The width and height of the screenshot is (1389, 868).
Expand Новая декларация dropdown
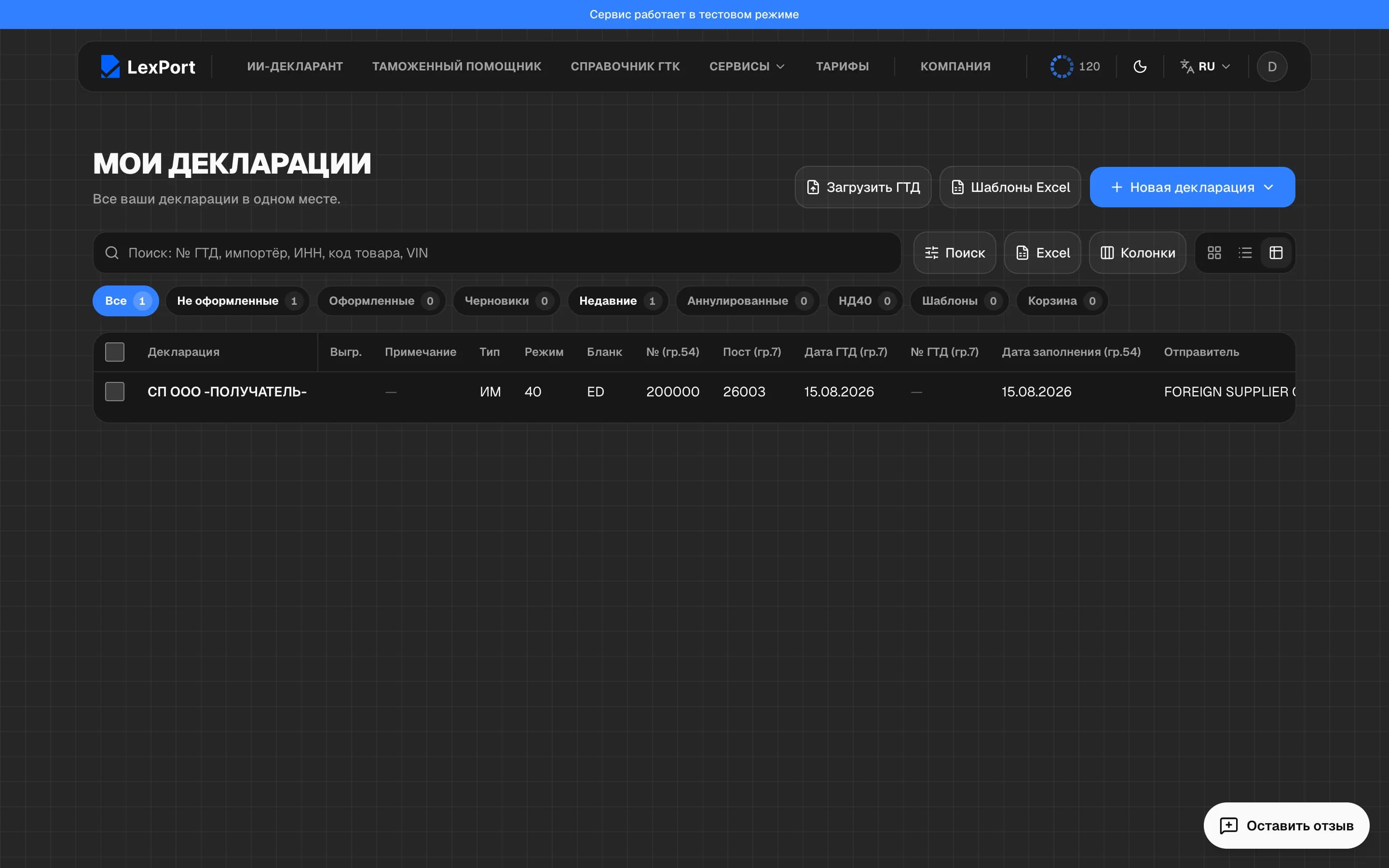[x=1192, y=187]
